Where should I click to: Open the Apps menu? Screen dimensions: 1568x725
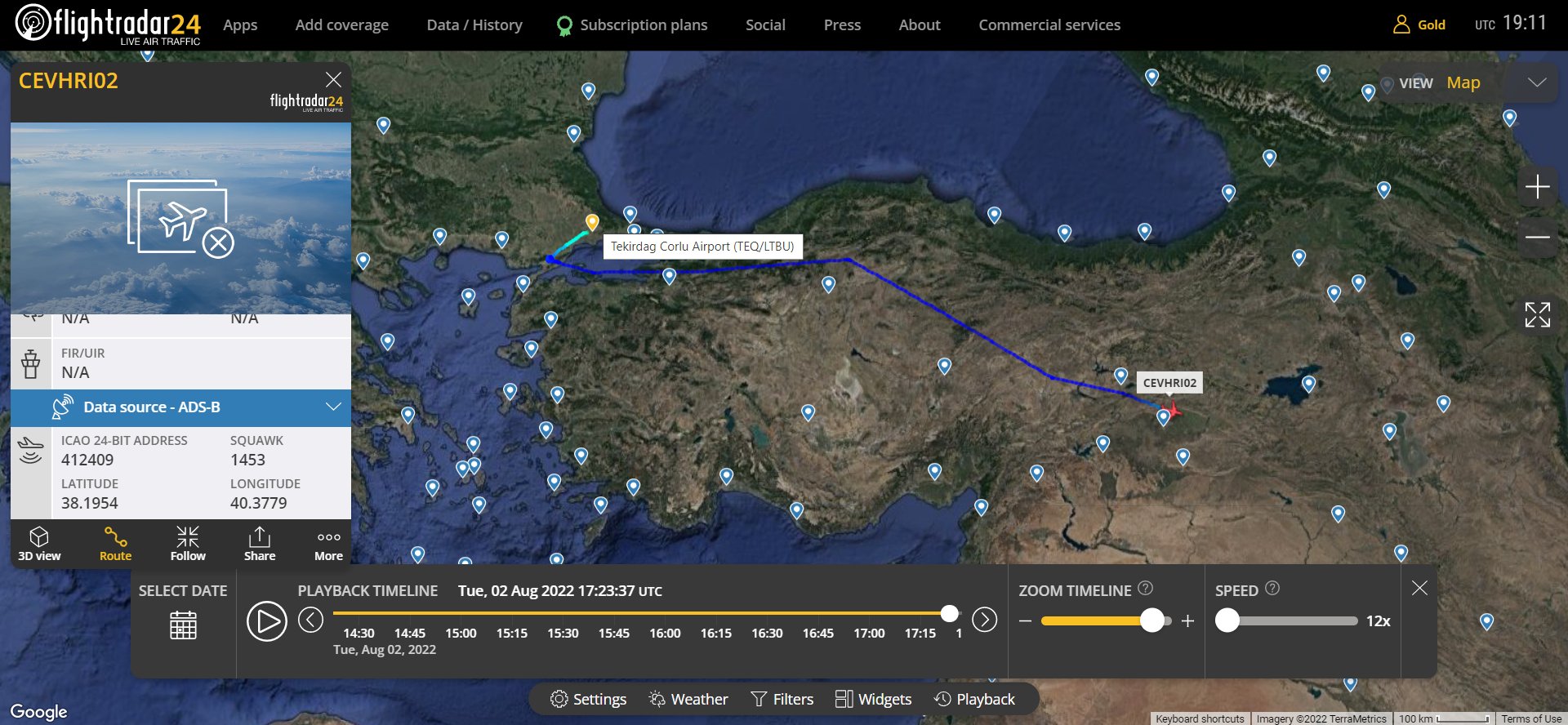coord(240,24)
